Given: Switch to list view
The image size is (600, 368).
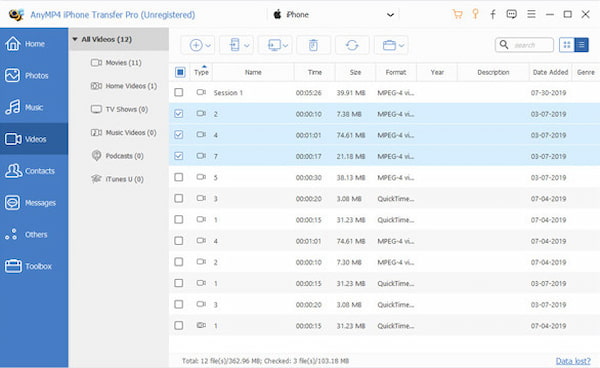Looking at the screenshot, I should [581, 45].
